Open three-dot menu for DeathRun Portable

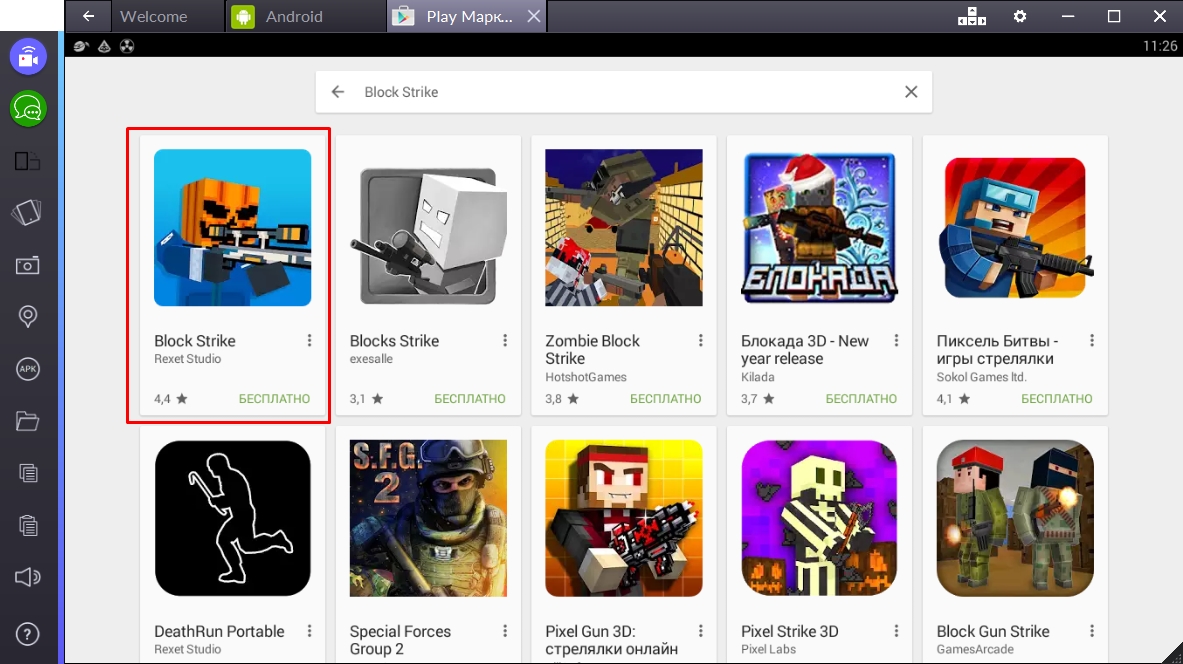(x=309, y=631)
